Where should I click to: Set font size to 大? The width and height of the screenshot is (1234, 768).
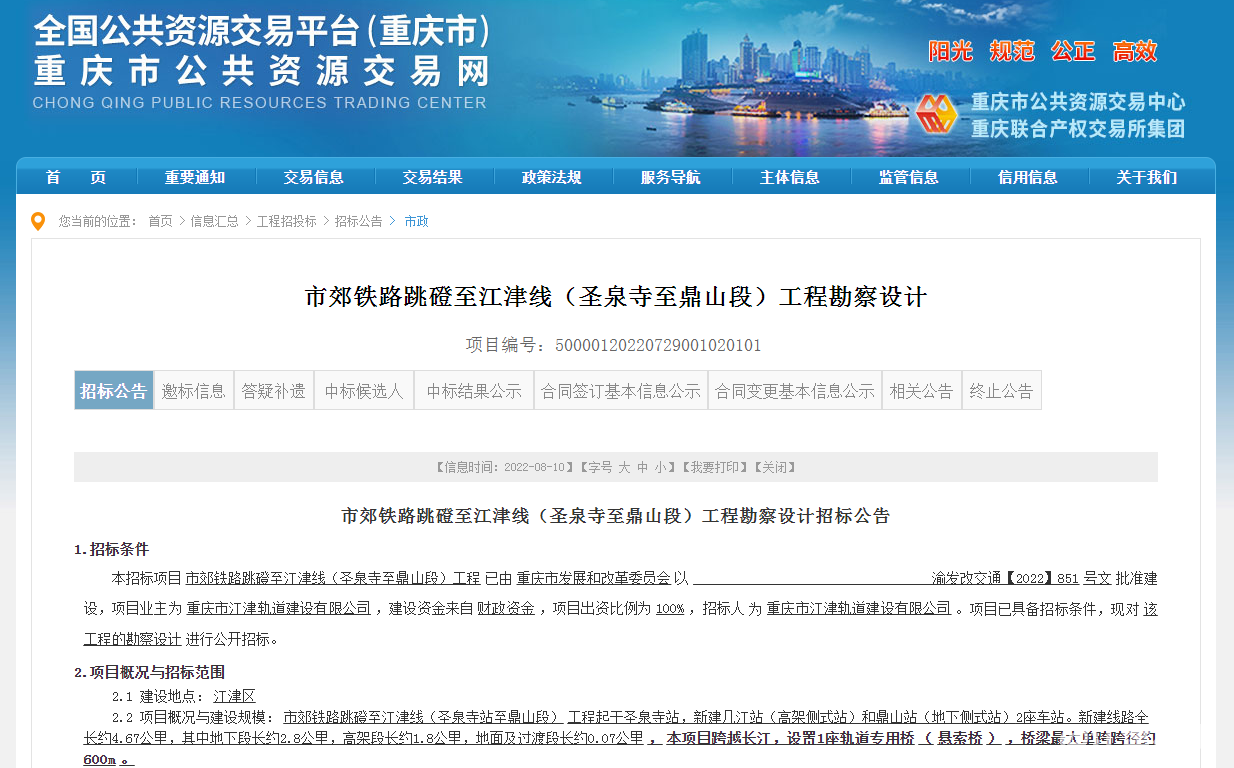tap(624, 467)
